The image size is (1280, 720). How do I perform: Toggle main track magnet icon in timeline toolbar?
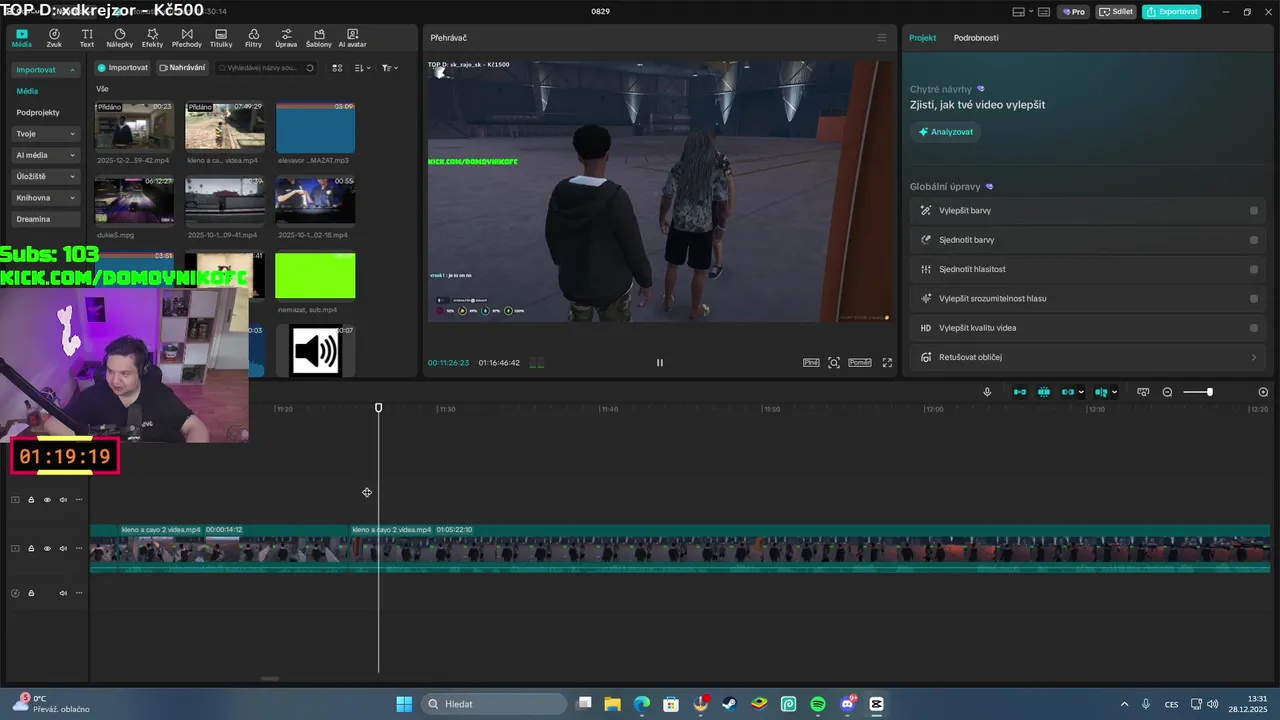(x=1020, y=392)
